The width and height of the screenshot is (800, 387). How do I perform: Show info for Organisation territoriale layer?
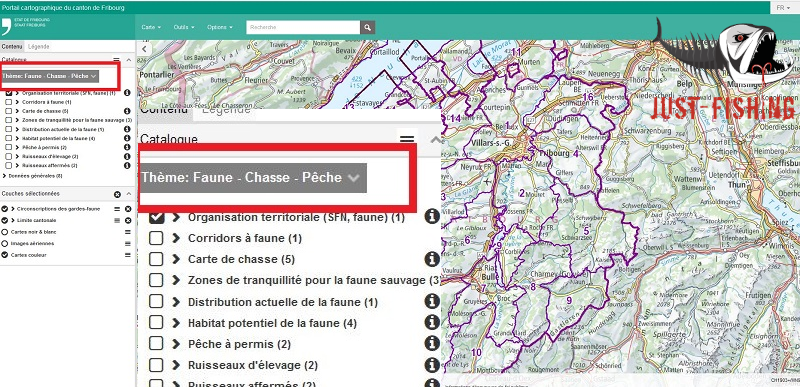click(x=127, y=93)
